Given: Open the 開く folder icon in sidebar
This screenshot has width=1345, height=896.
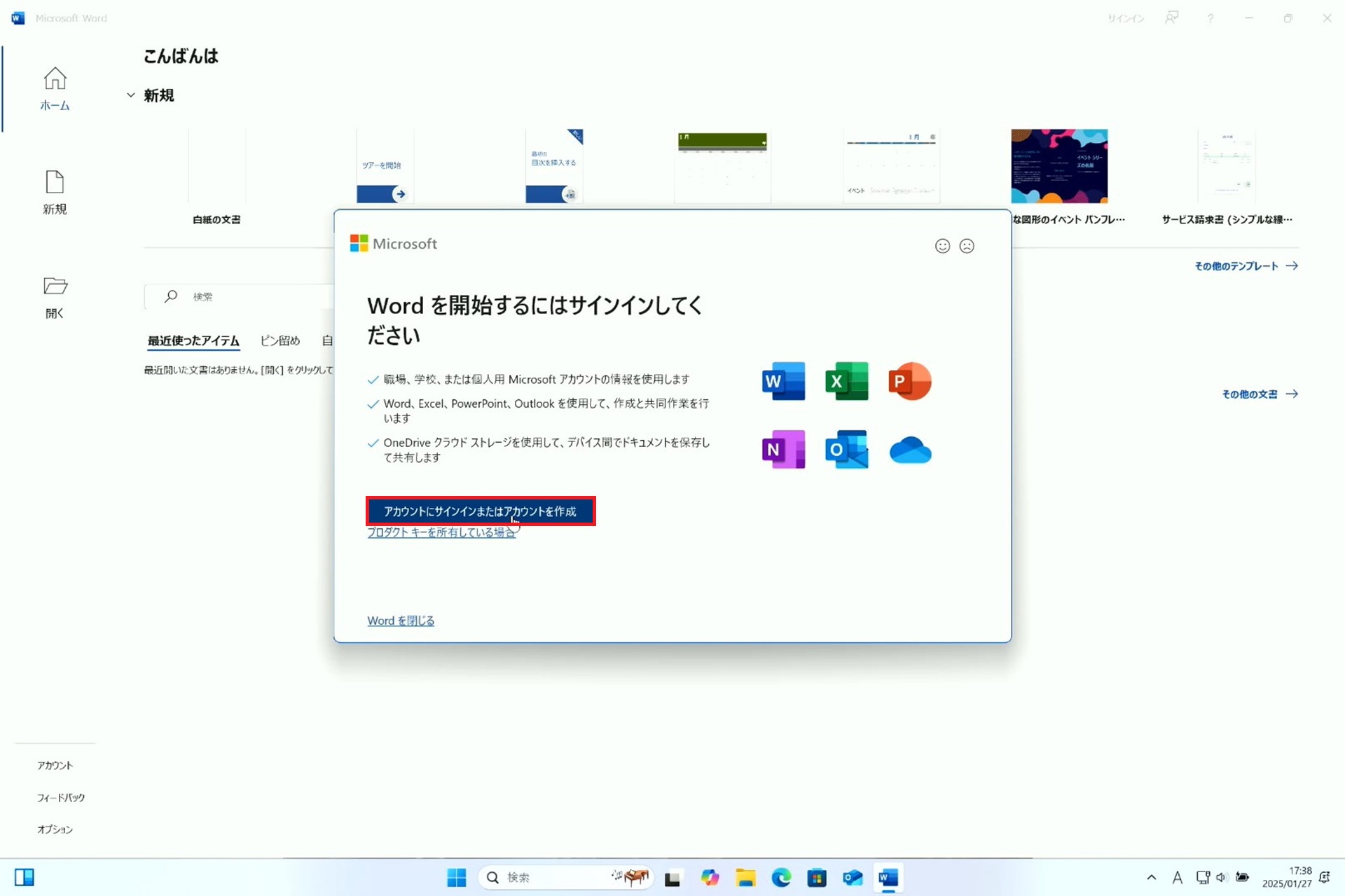Looking at the screenshot, I should tap(55, 298).
